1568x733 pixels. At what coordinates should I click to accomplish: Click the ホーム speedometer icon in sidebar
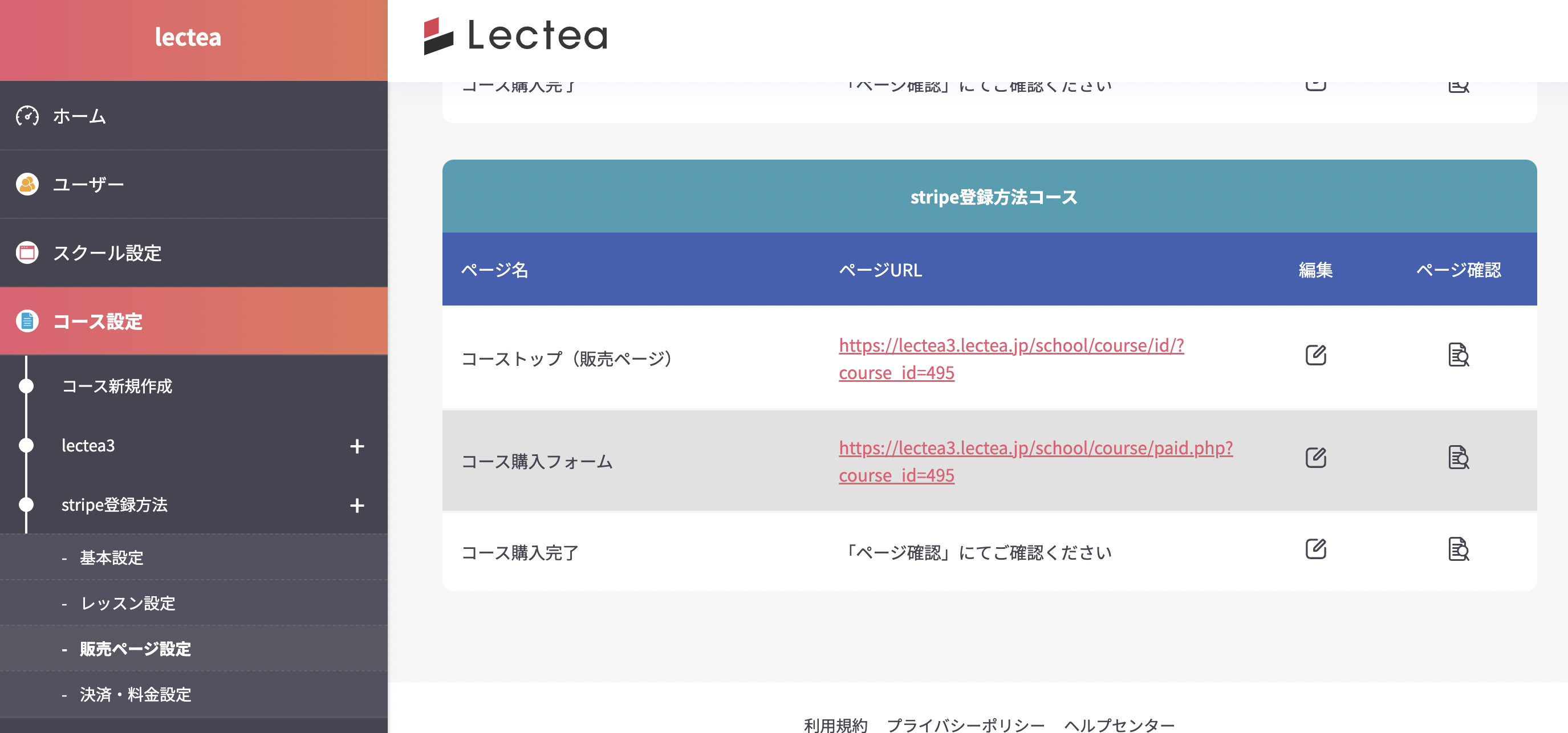[x=27, y=116]
